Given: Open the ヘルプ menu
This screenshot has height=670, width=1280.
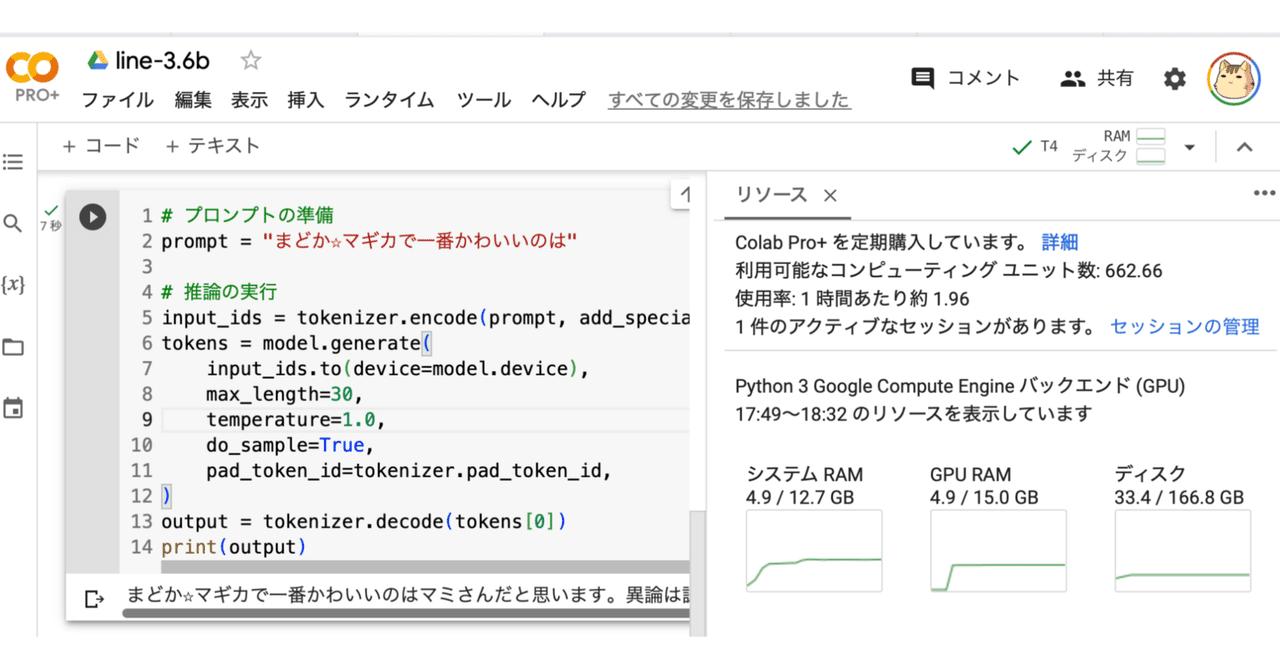Looking at the screenshot, I should (558, 100).
